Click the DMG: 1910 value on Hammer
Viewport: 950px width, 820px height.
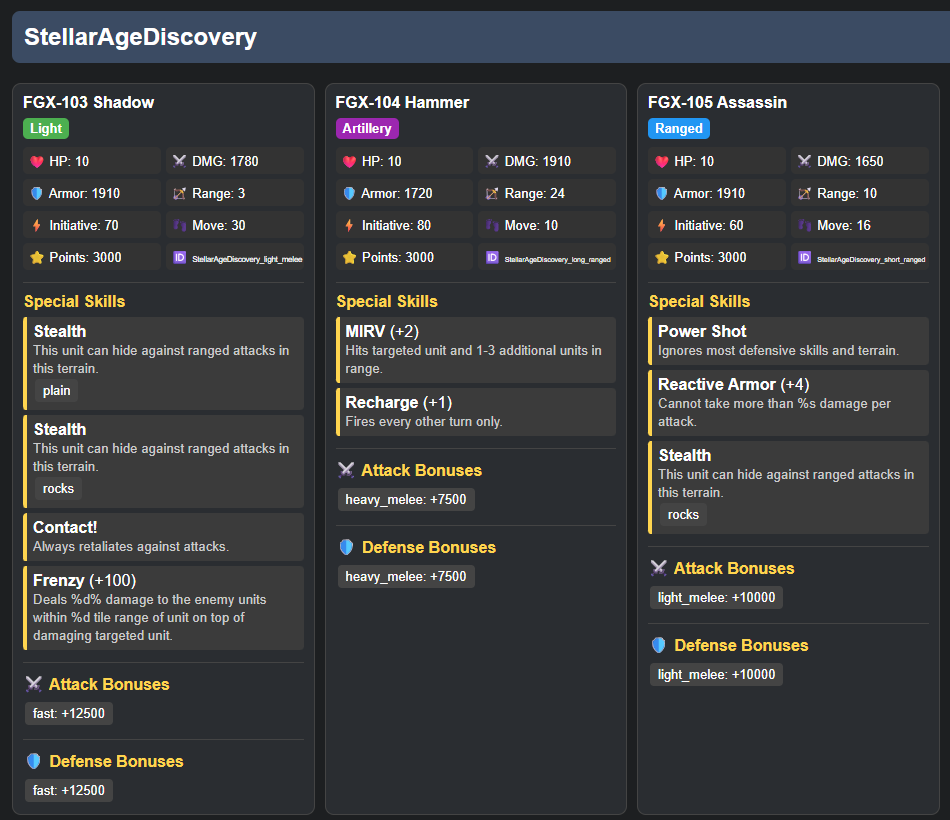(538, 161)
